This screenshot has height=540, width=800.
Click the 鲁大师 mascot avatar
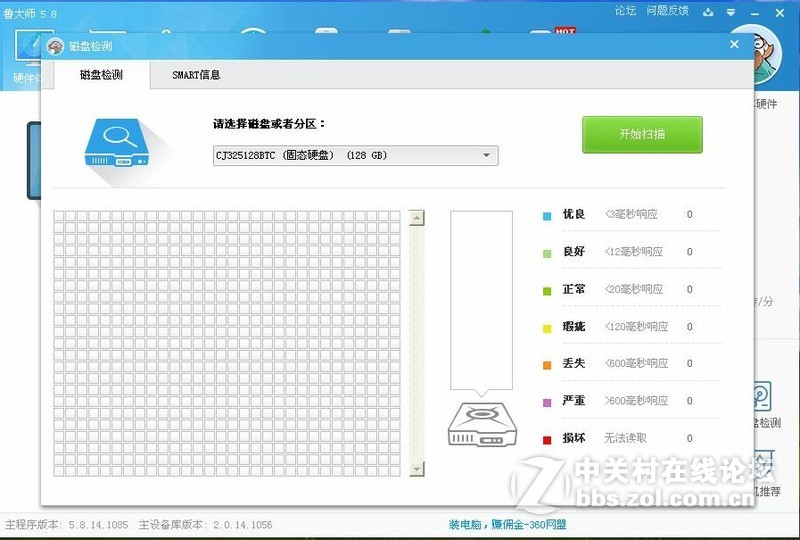(767, 55)
